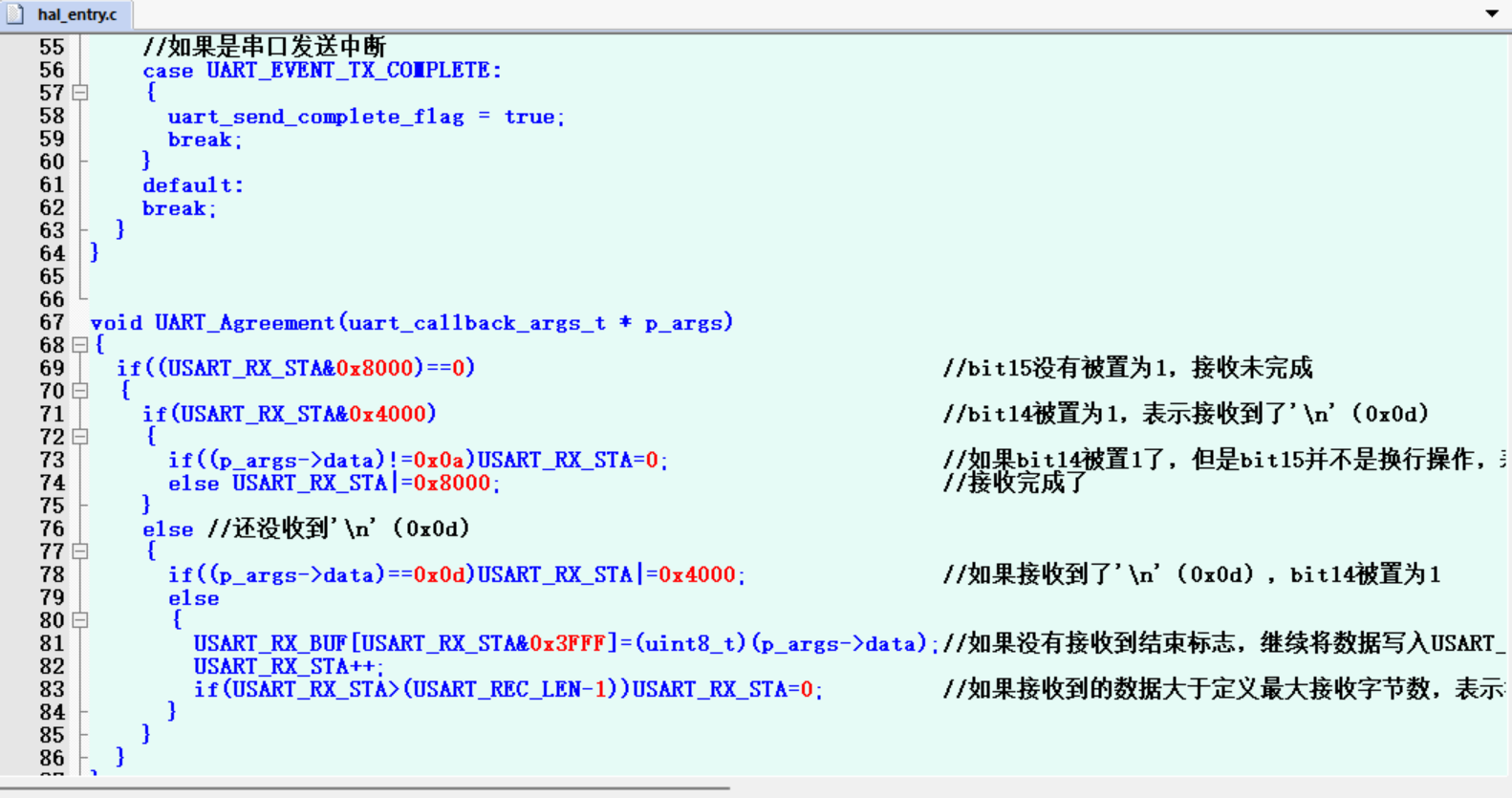
Task: Click USART_RX_BUF on line 81
Action: 270,643
